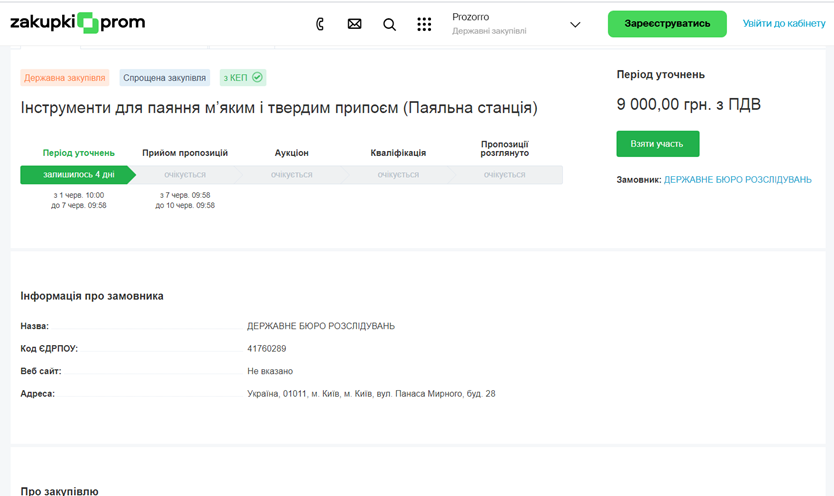Image resolution: width=834 pixels, height=496 pixels.
Task: Click the КЕП green checkmark icon
Action: [x=257, y=78]
